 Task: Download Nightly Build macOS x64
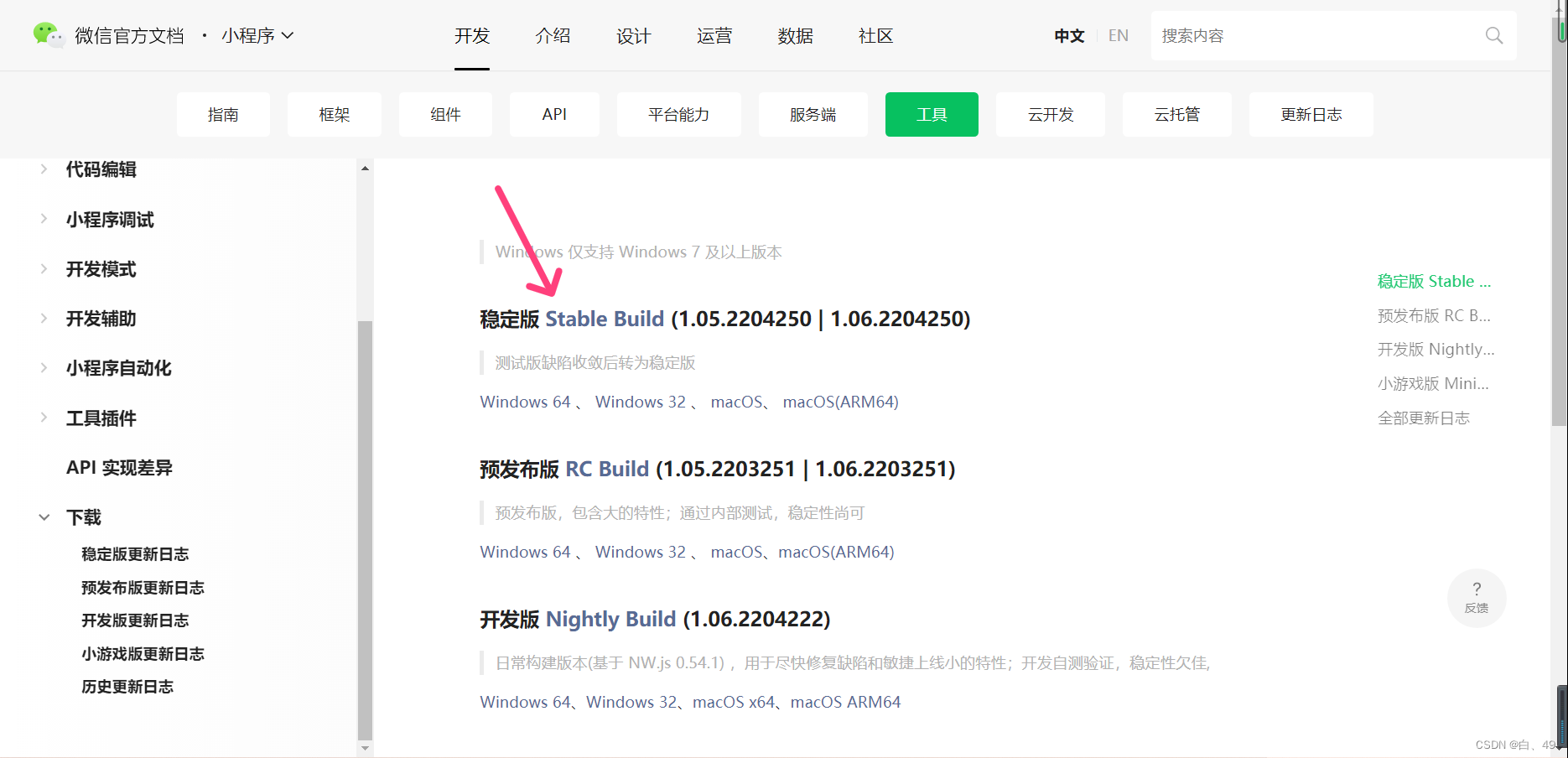pyautogui.click(x=734, y=702)
